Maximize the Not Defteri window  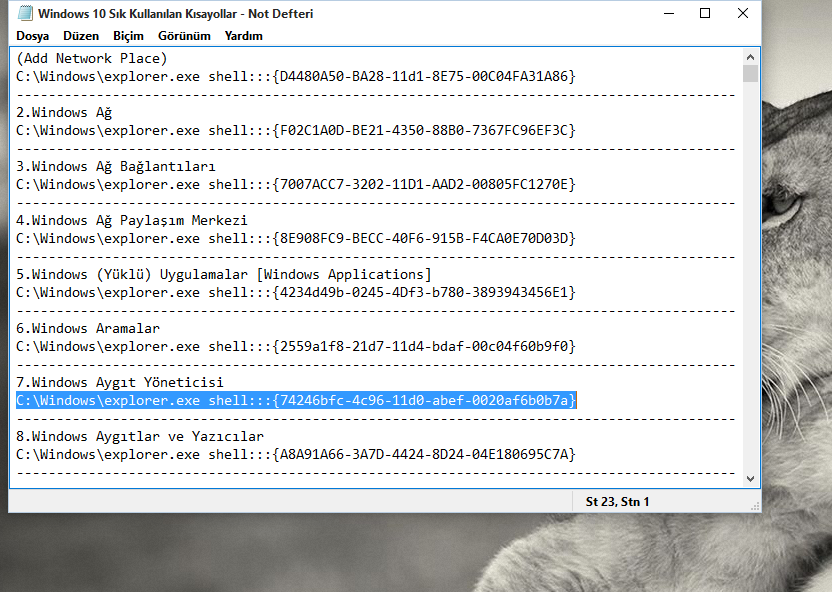pyautogui.click(x=705, y=13)
